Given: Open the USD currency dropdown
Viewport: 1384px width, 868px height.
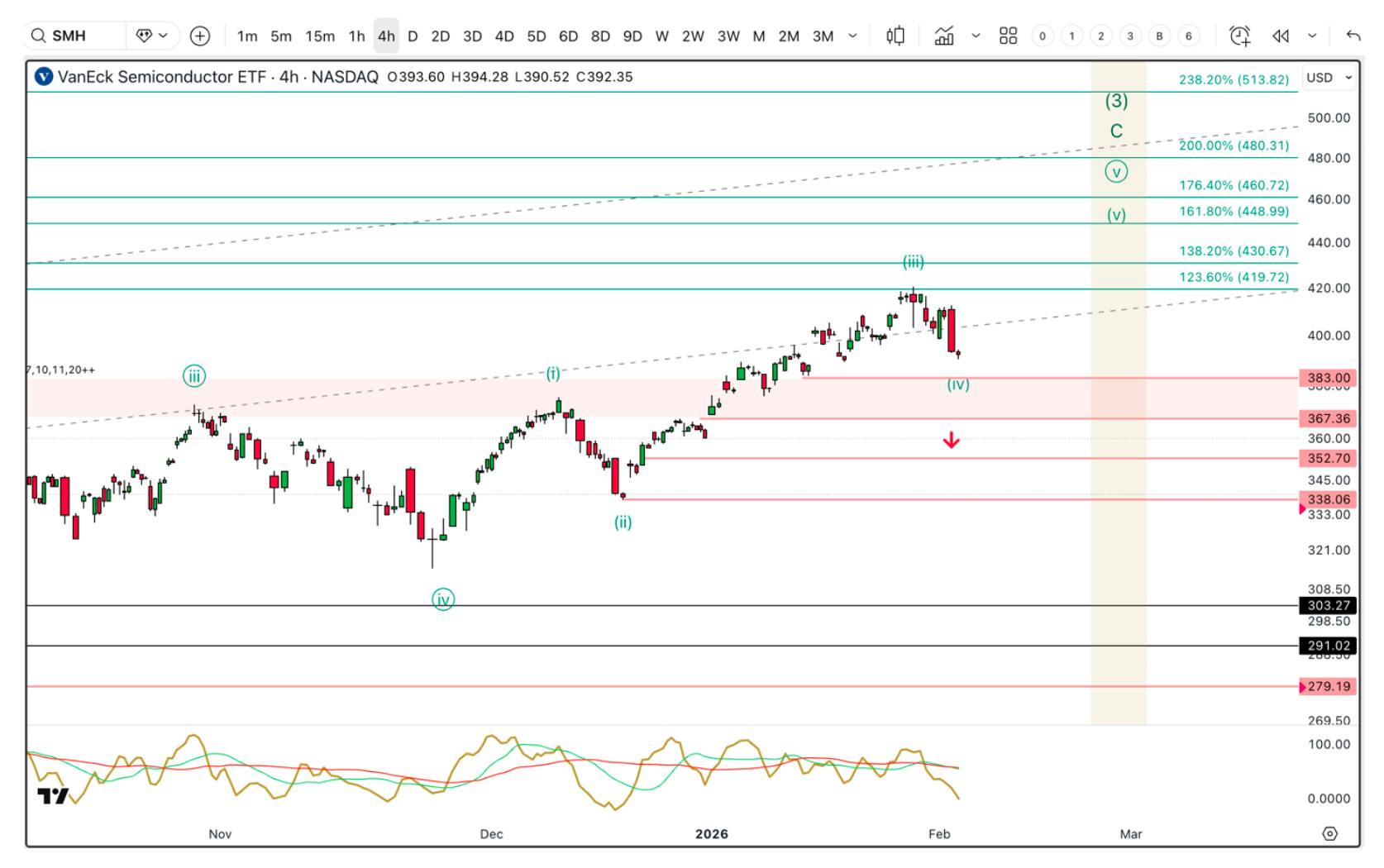Looking at the screenshot, I should tap(1329, 77).
